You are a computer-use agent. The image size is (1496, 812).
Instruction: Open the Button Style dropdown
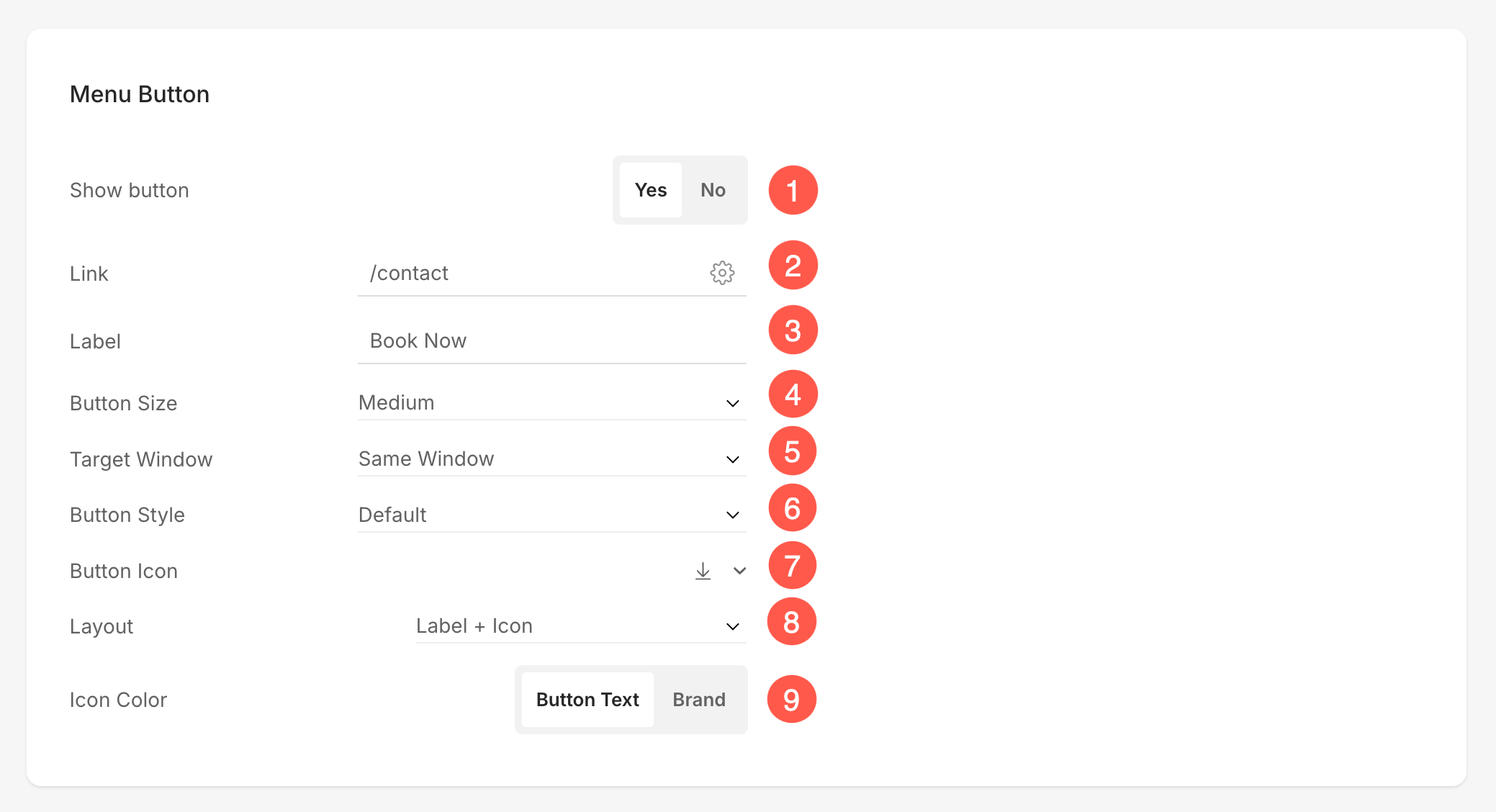tap(551, 515)
